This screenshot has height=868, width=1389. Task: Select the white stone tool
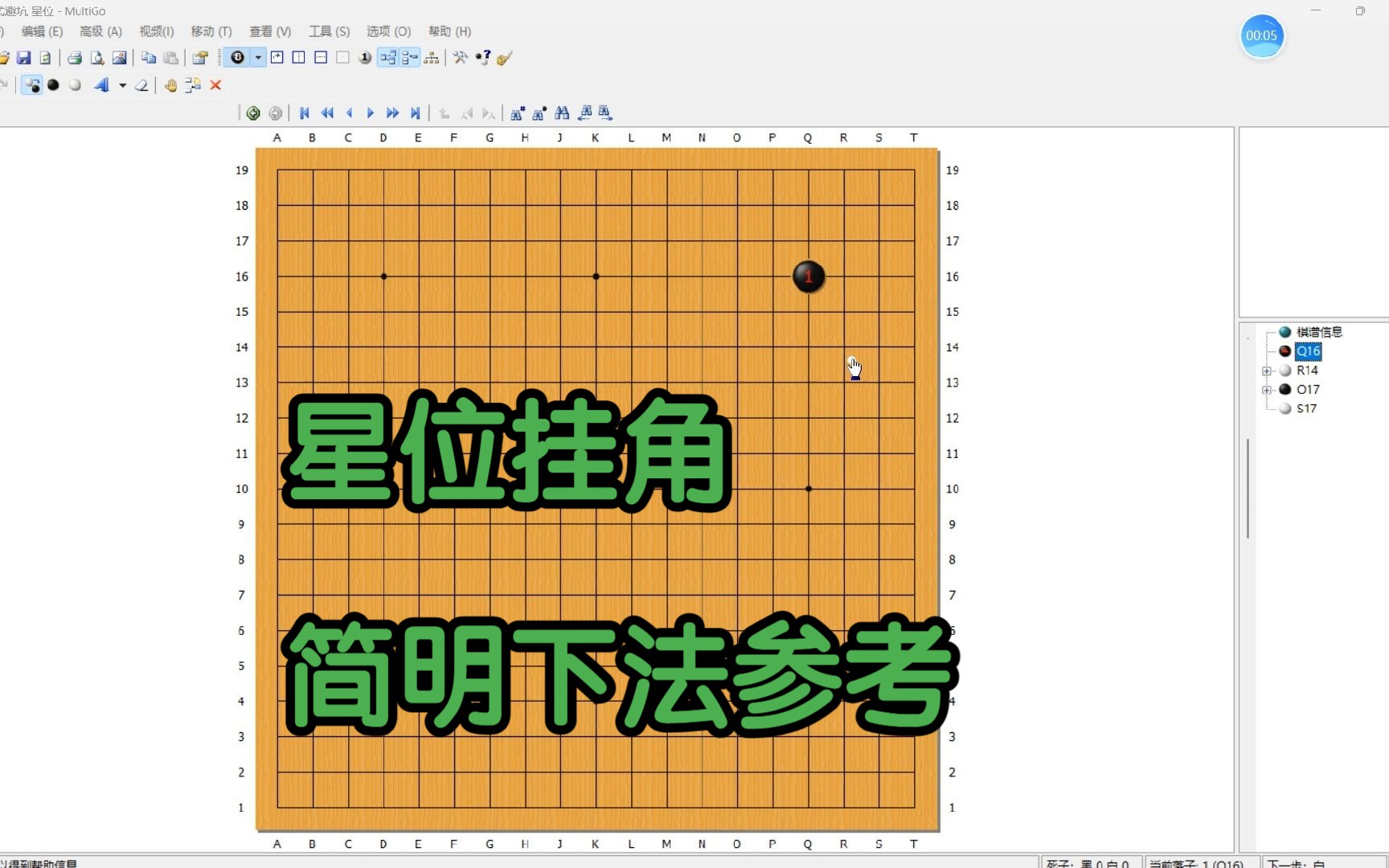75,85
